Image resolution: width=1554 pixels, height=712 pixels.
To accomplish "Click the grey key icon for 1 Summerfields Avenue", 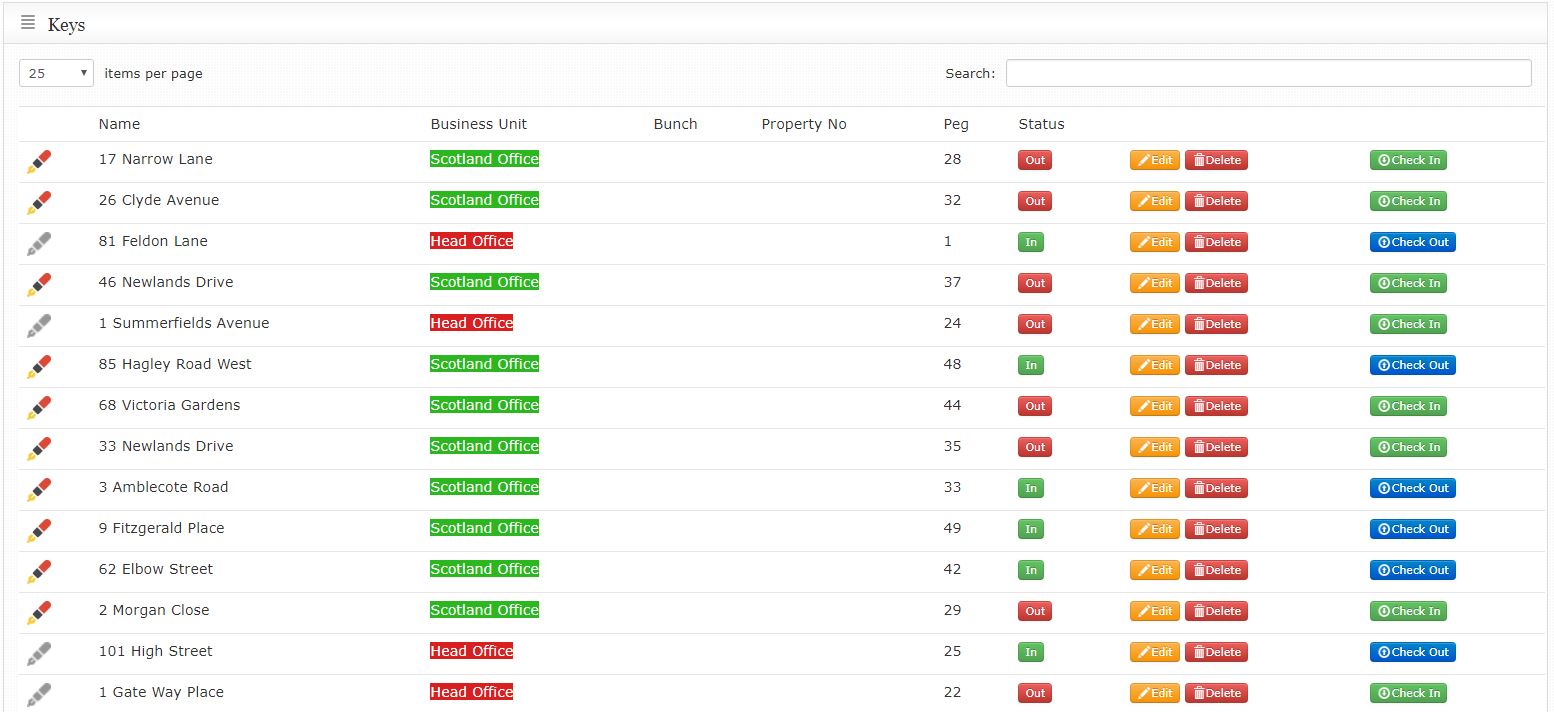I will (x=39, y=325).
